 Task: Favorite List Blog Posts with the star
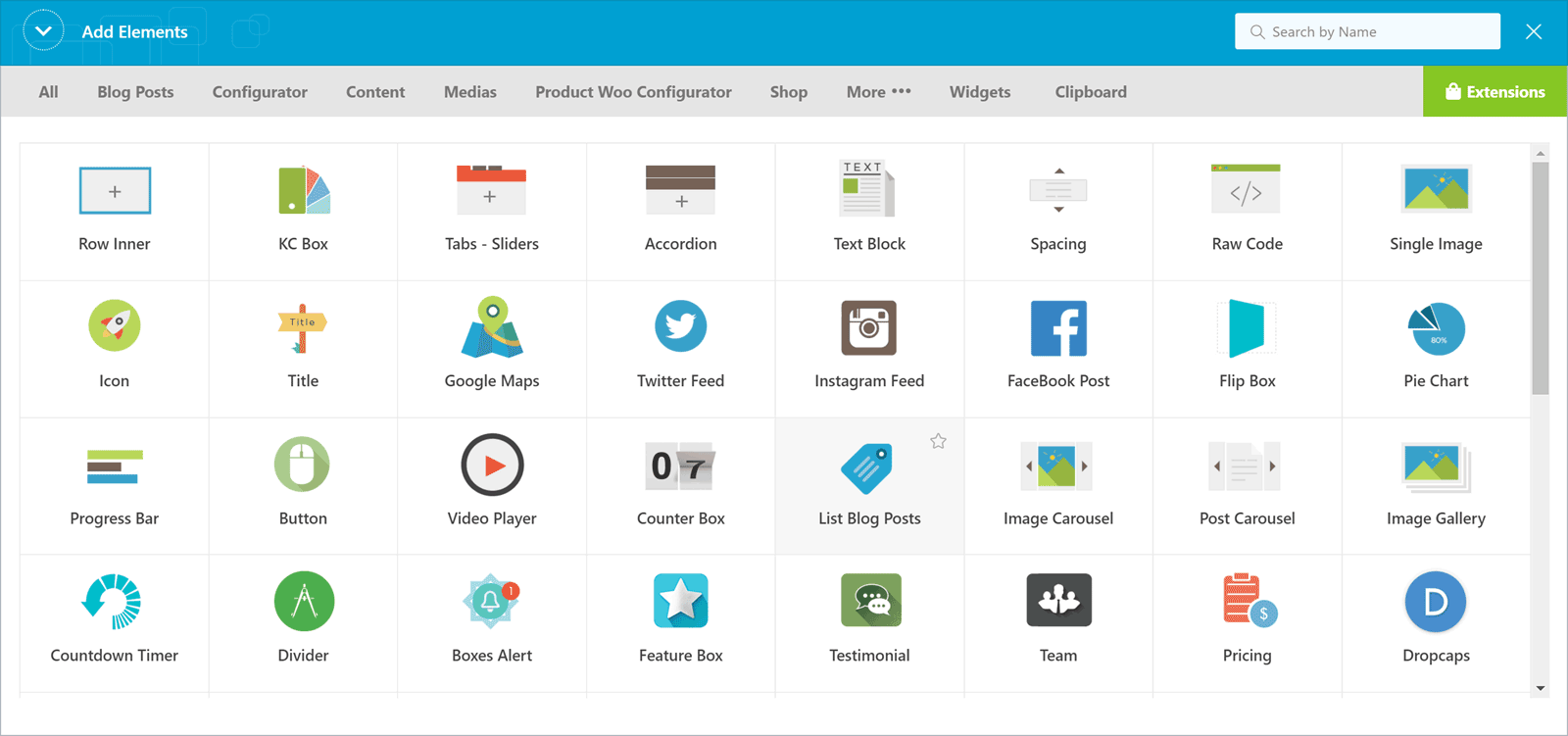tap(938, 441)
